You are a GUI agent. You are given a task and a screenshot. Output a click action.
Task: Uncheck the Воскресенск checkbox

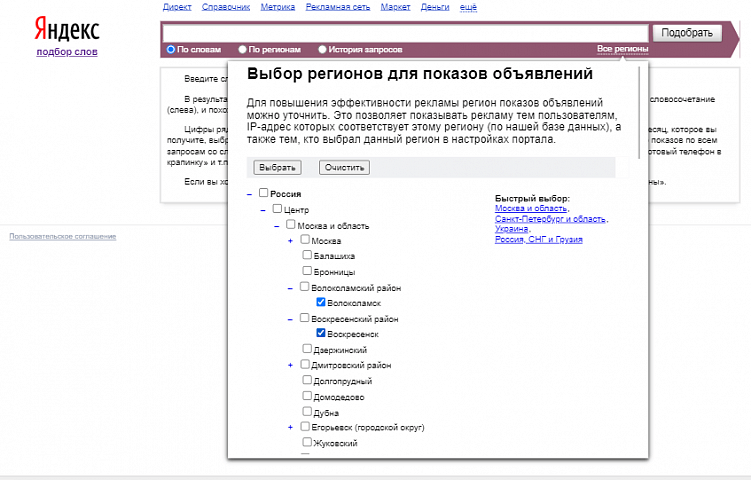(x=321, y=332)
